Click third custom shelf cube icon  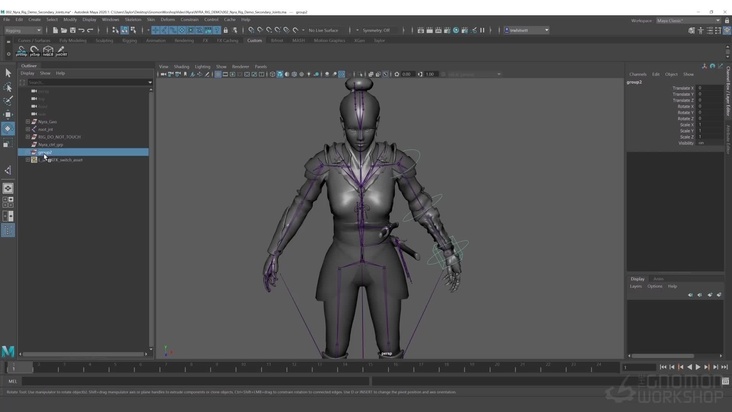48,51
